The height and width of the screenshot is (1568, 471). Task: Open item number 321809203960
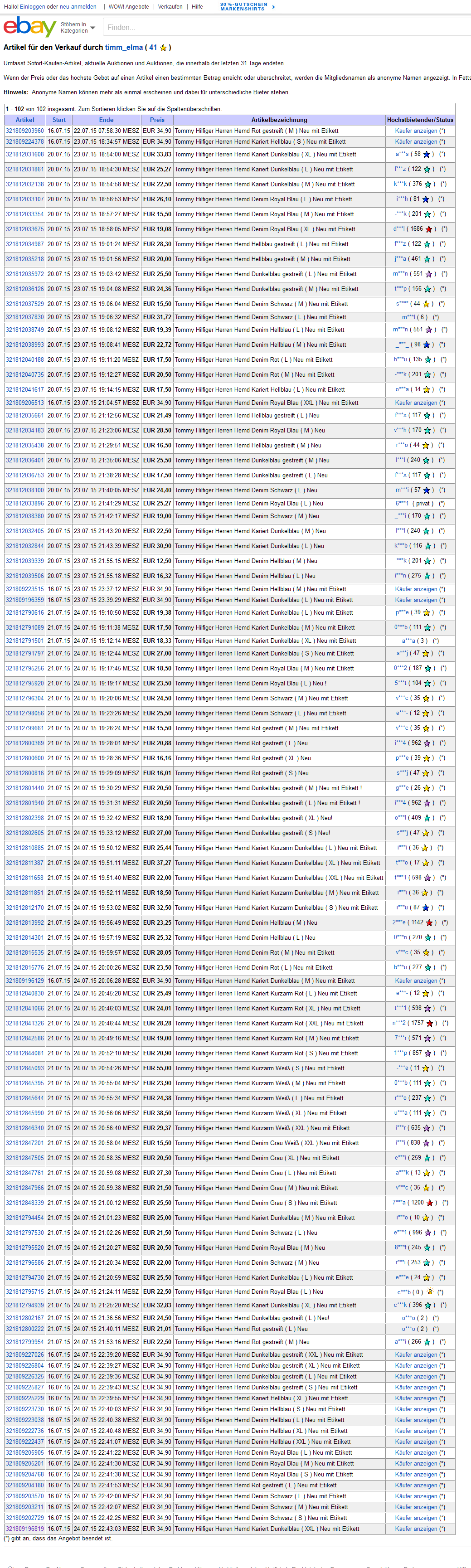click(x=25, y=131)
